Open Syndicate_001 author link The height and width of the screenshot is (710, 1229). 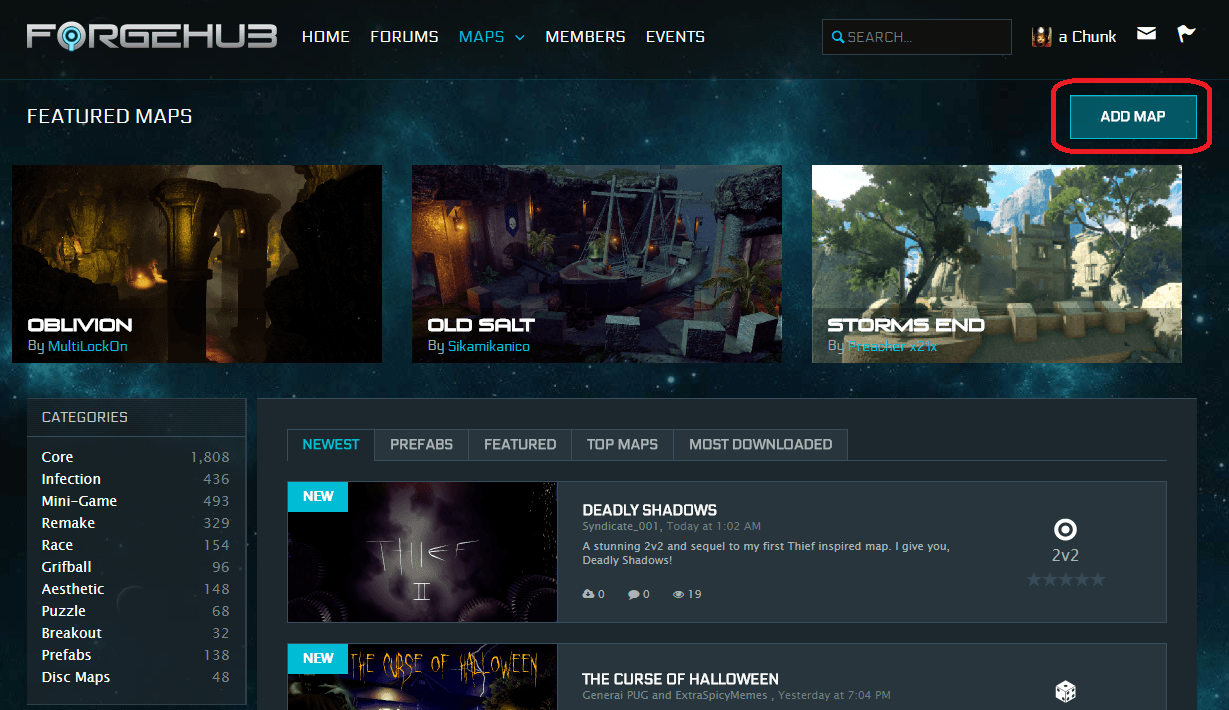[x=619, y=526]
